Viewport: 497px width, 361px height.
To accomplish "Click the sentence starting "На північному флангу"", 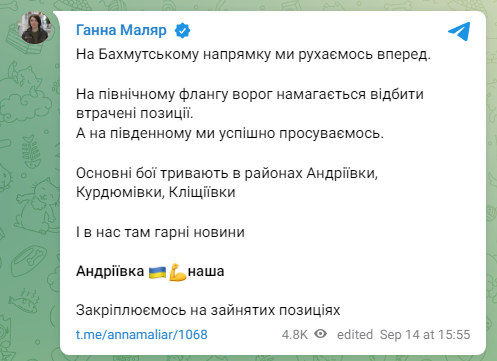I will pyautogui.click(x=250, y=104).
